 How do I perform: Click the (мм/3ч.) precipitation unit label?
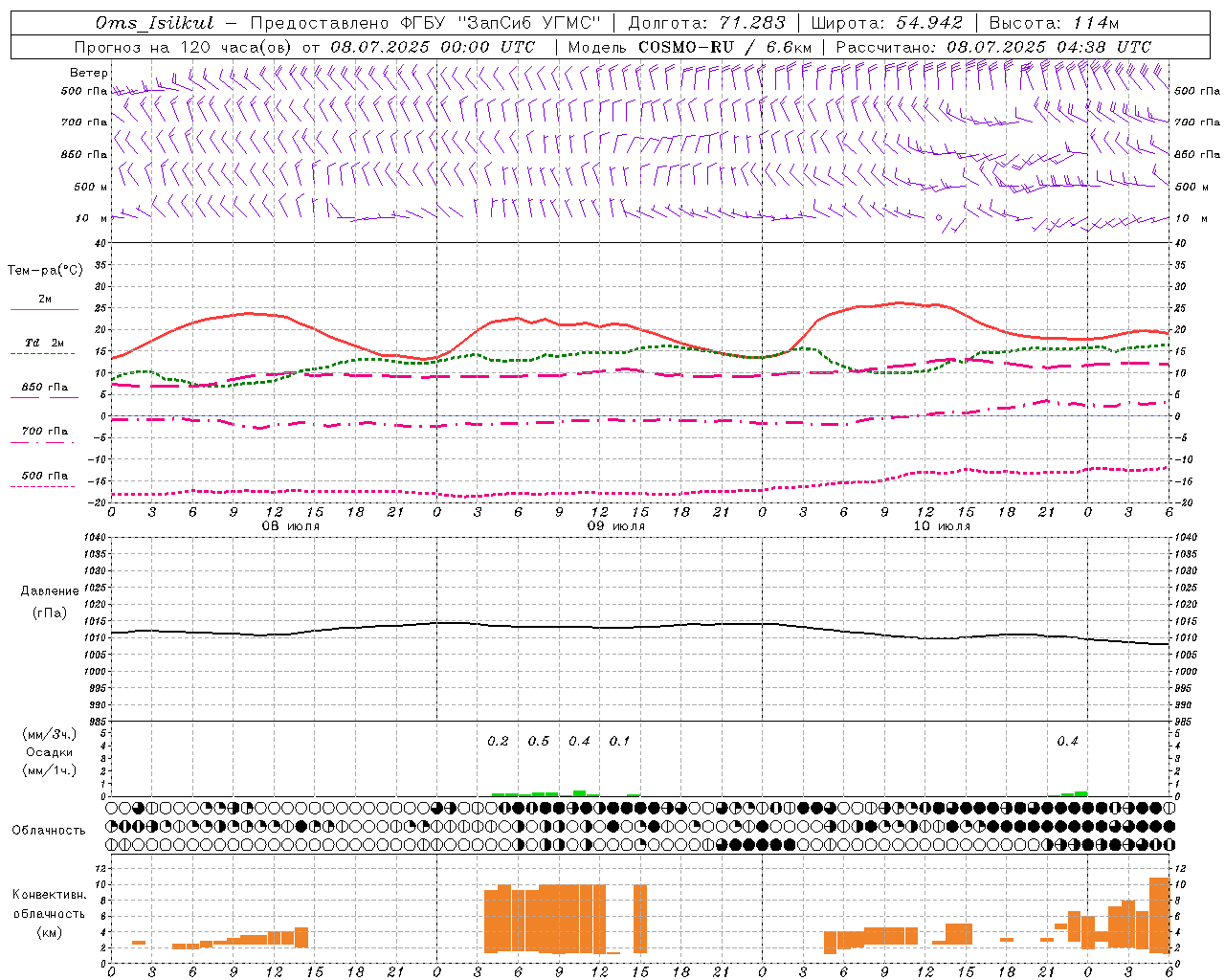tap(50, 734)
